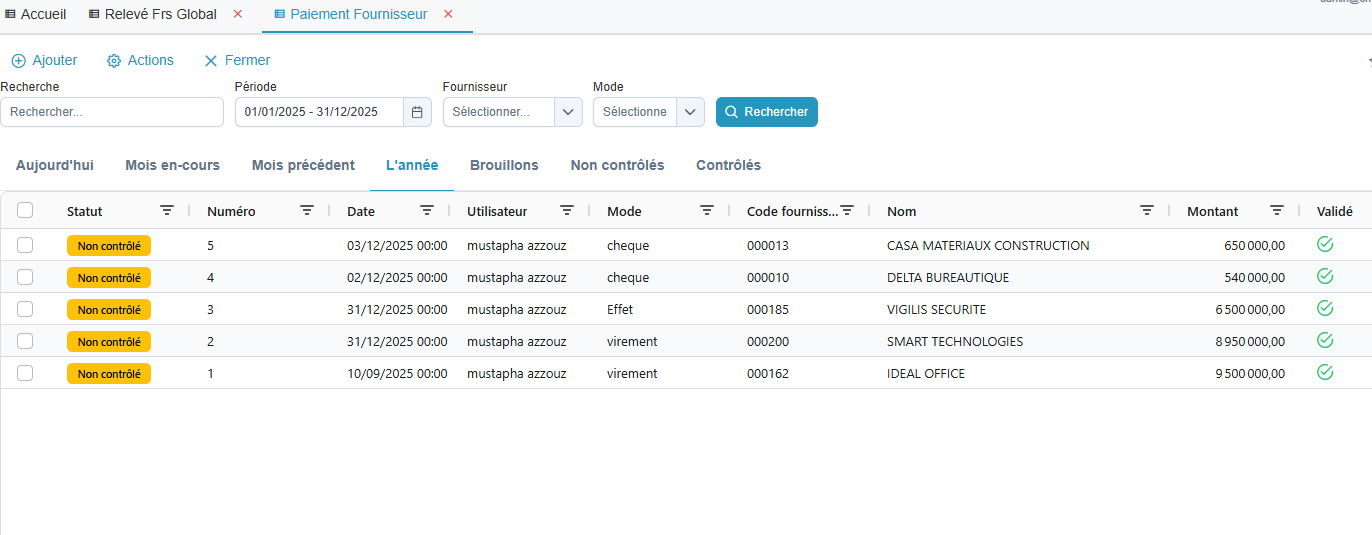The image size is (1372, 535).
Task: Focus the Recherche text input field
Action: [x=112, y=112]
